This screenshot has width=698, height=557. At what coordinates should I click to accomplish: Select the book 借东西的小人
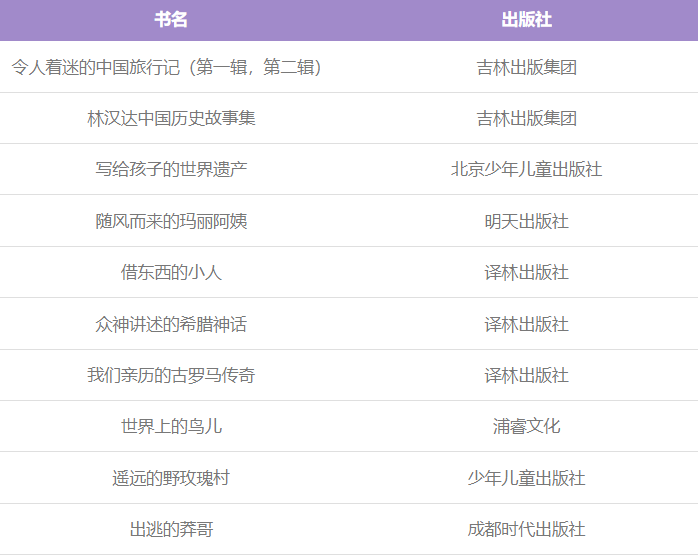(x=171, y=272)
